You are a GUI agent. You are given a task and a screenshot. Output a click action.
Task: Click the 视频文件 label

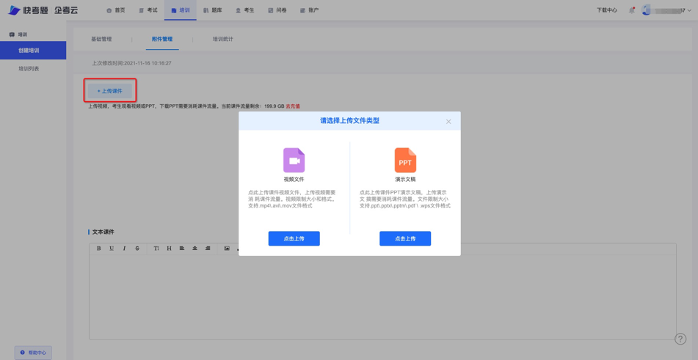point(294,180)
